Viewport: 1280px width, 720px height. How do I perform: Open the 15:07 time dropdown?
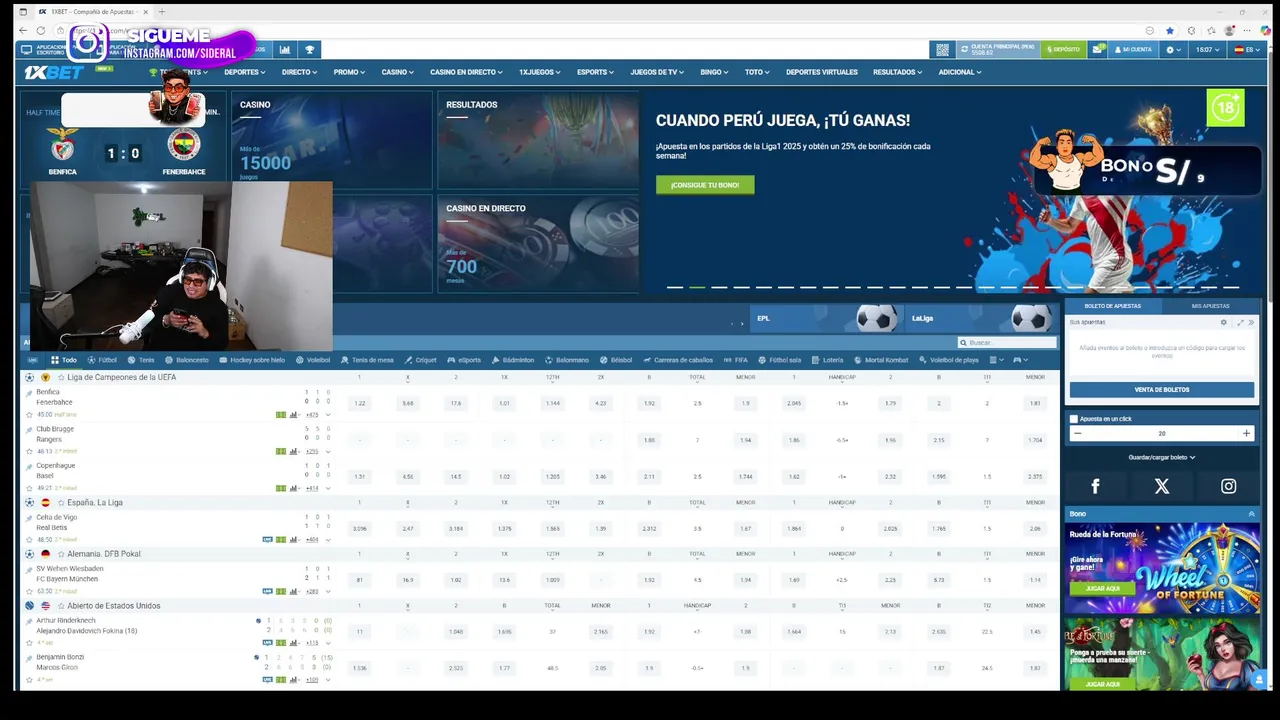pos(1208,49)
